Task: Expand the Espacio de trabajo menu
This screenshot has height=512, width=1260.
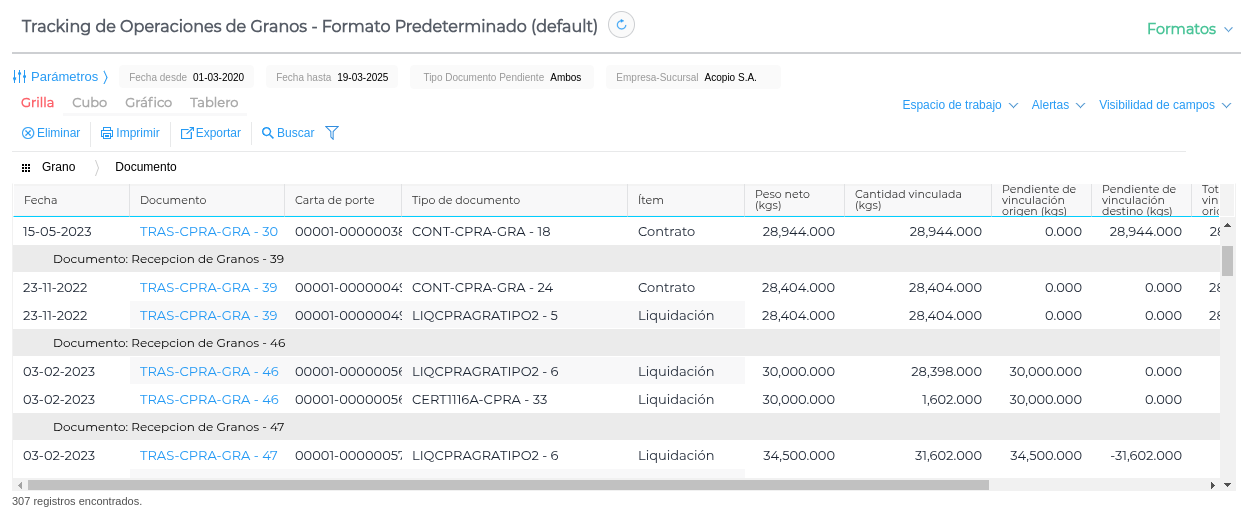Action: (959, 105)
